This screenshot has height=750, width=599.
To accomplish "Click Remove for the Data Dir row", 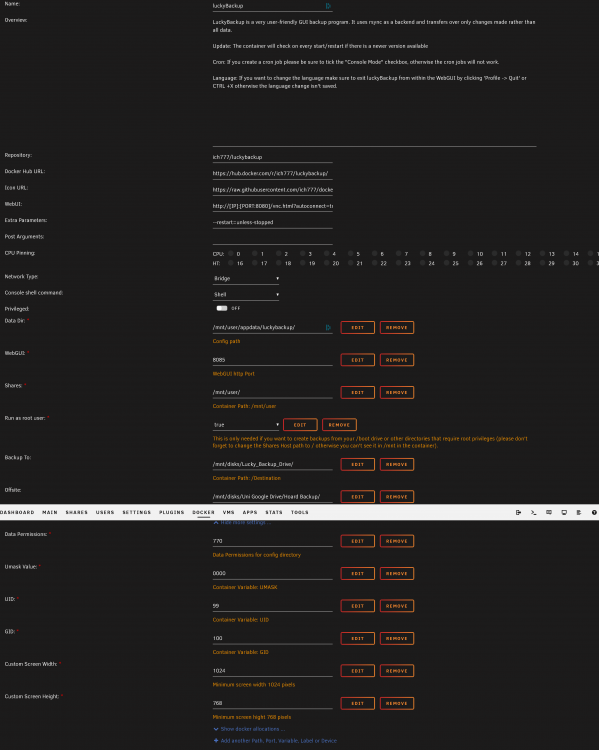I will (x=397, y=328).
